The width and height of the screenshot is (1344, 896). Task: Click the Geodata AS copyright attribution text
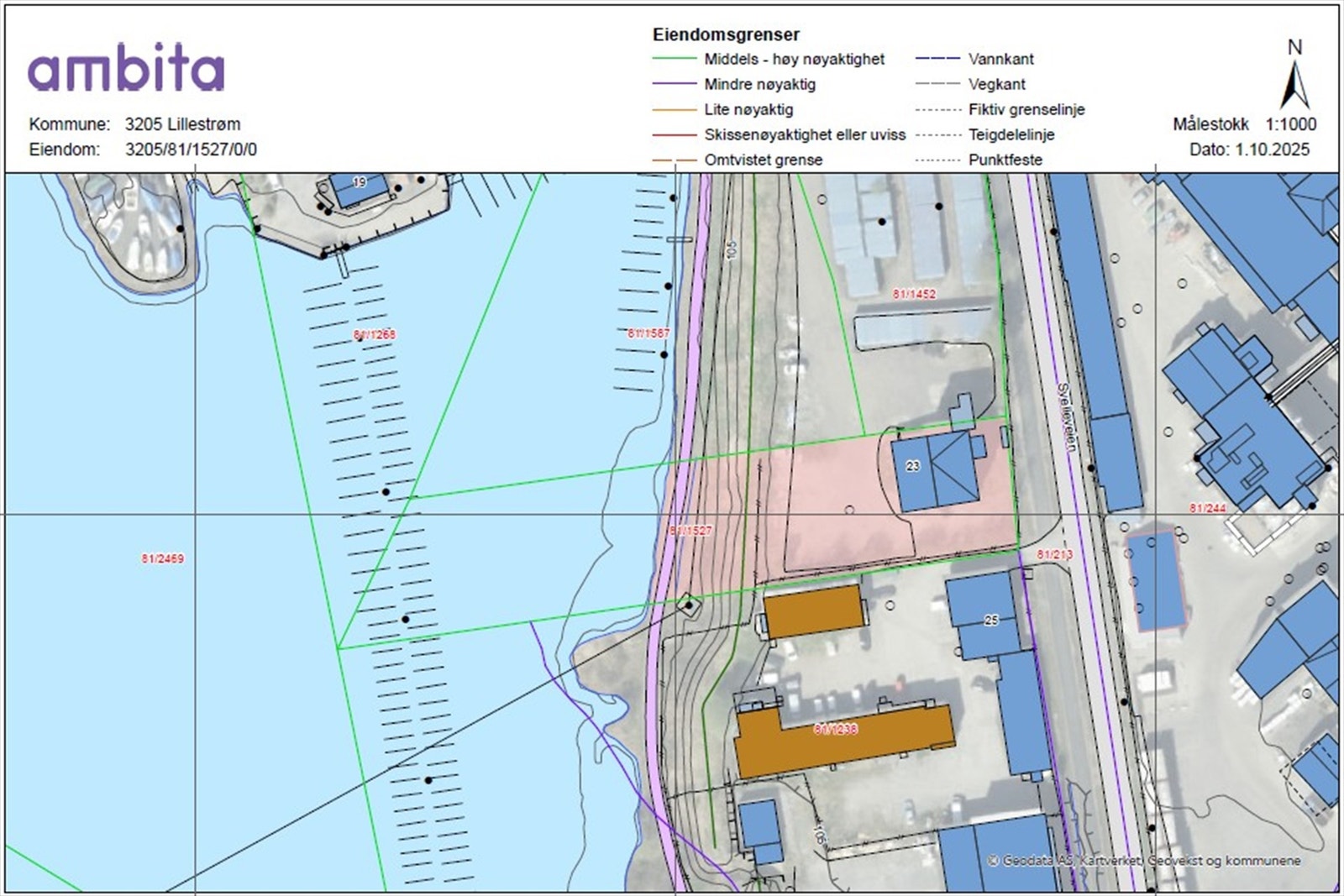[x=1144, y=861]
